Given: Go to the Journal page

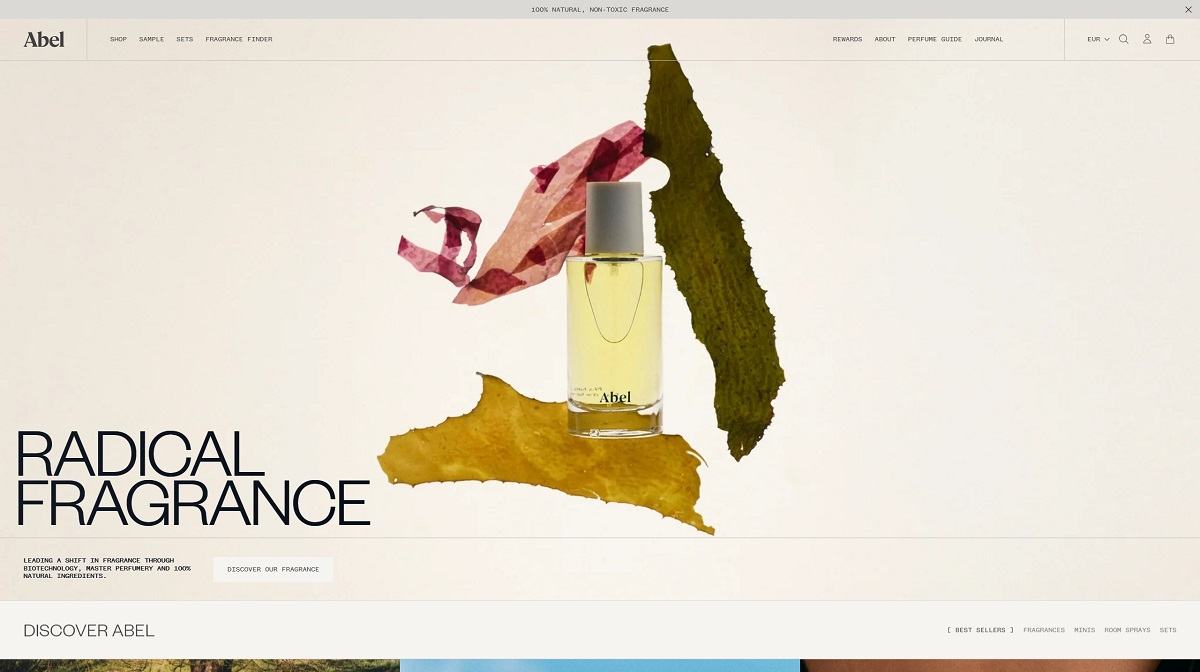Looking at the screenshot, I should 989,39.
